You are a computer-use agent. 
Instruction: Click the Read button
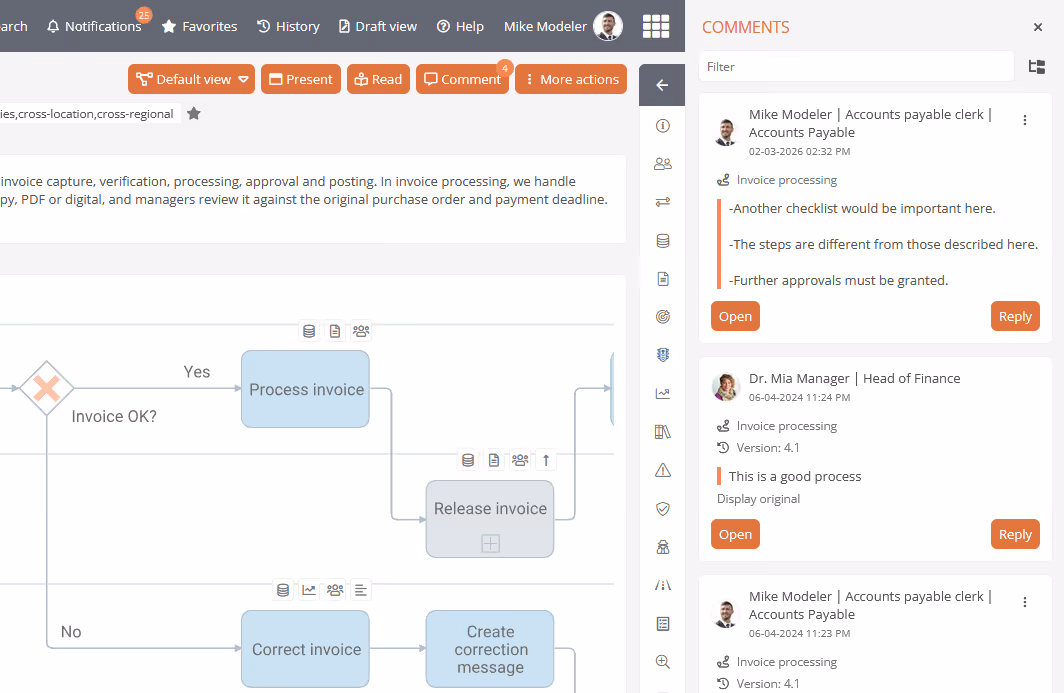[x=379, y=79]
